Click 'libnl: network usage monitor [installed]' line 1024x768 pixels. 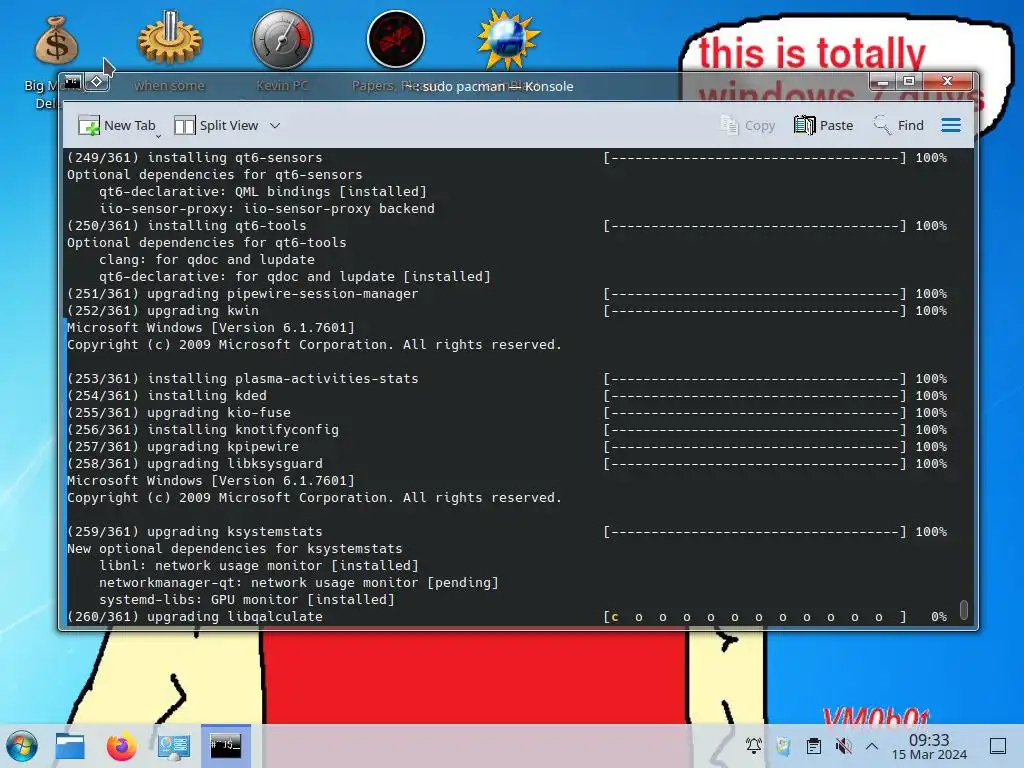pos(259,566)
